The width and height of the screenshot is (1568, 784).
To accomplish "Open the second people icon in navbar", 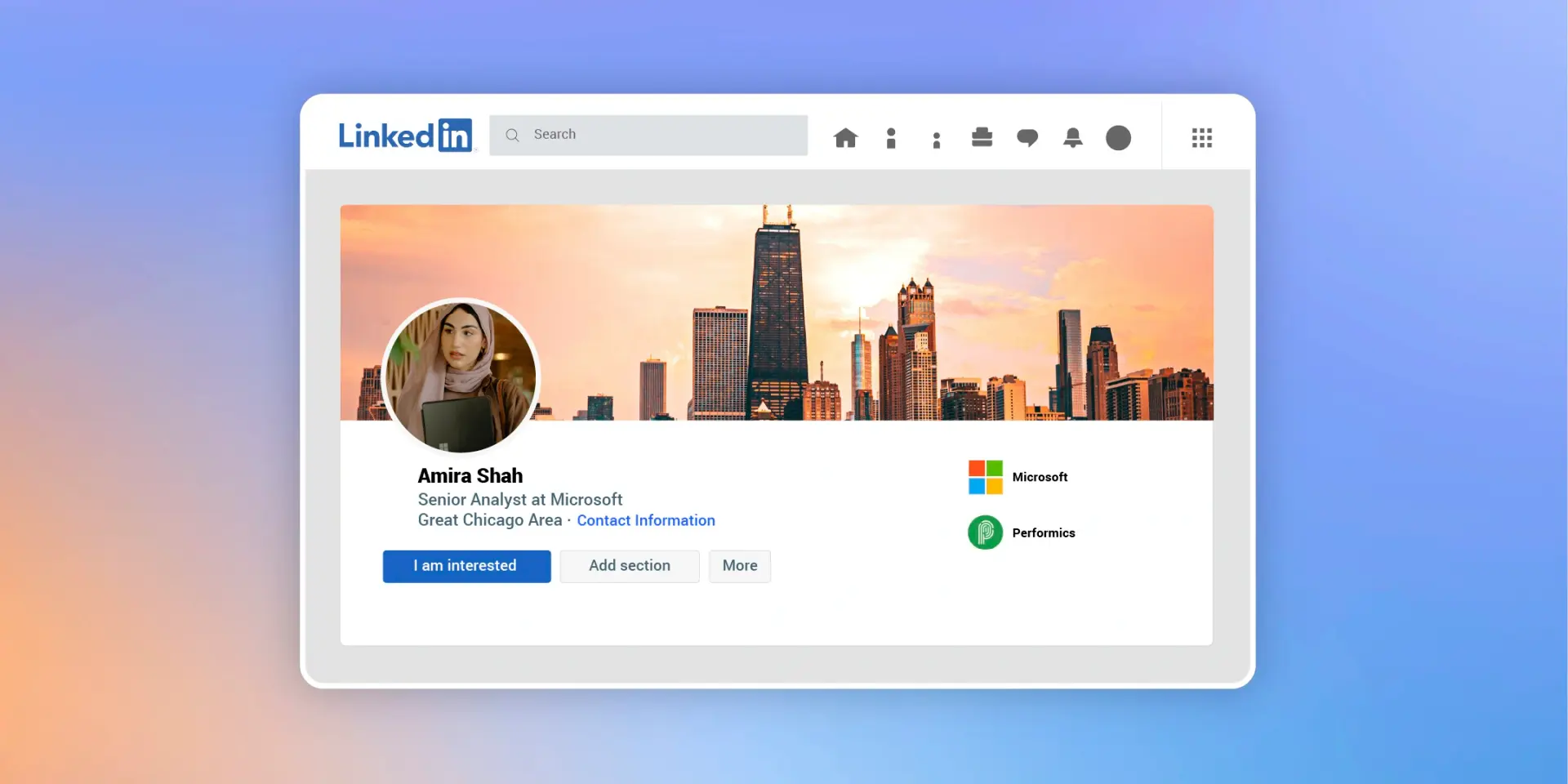I will tap(937, 137).
